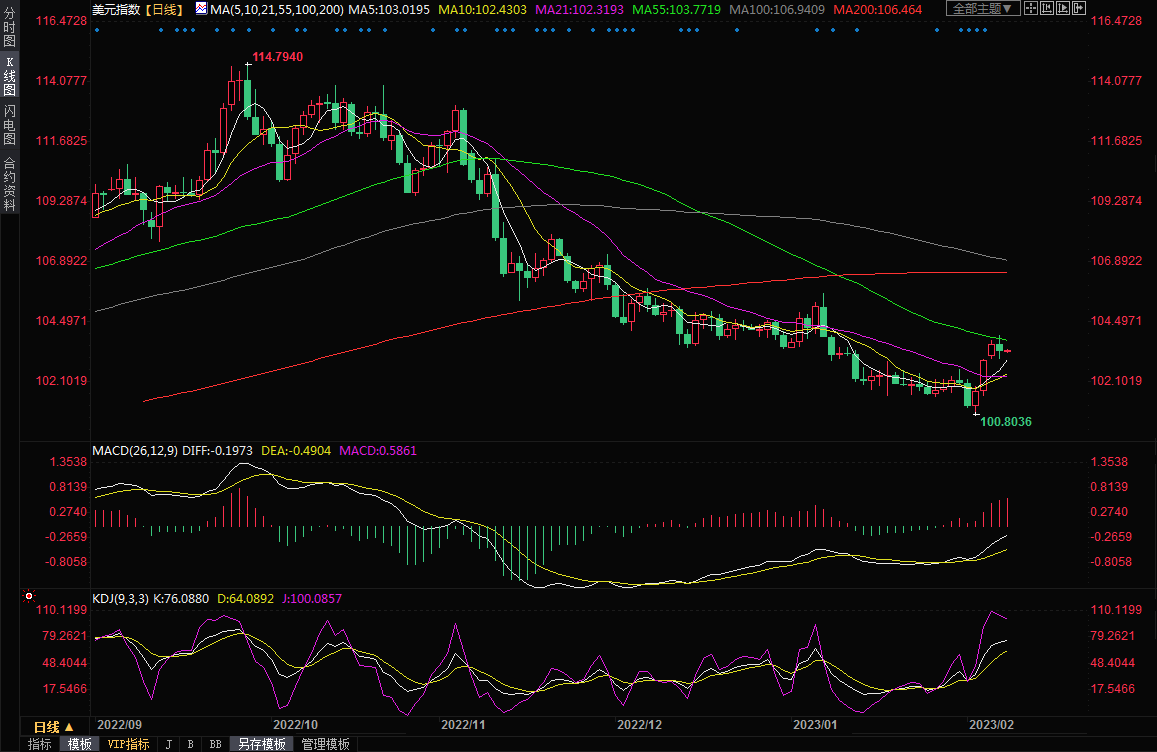Toggle the J template button
Screen dimensions: 1157x752
(x=168, y=744)
